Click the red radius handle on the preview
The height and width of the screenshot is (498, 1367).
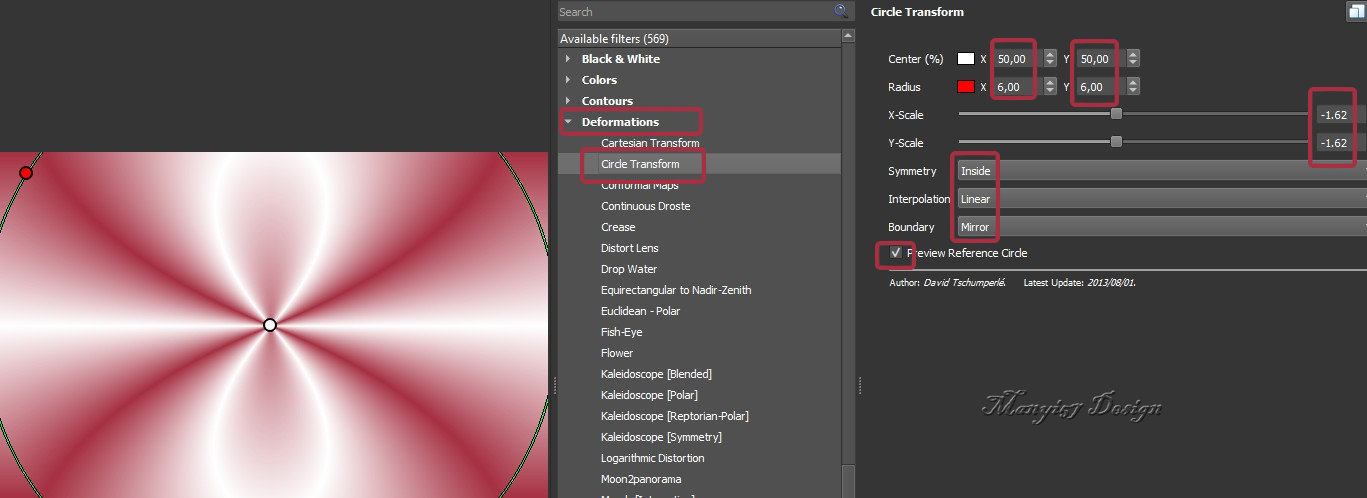(x=26, y=173)
